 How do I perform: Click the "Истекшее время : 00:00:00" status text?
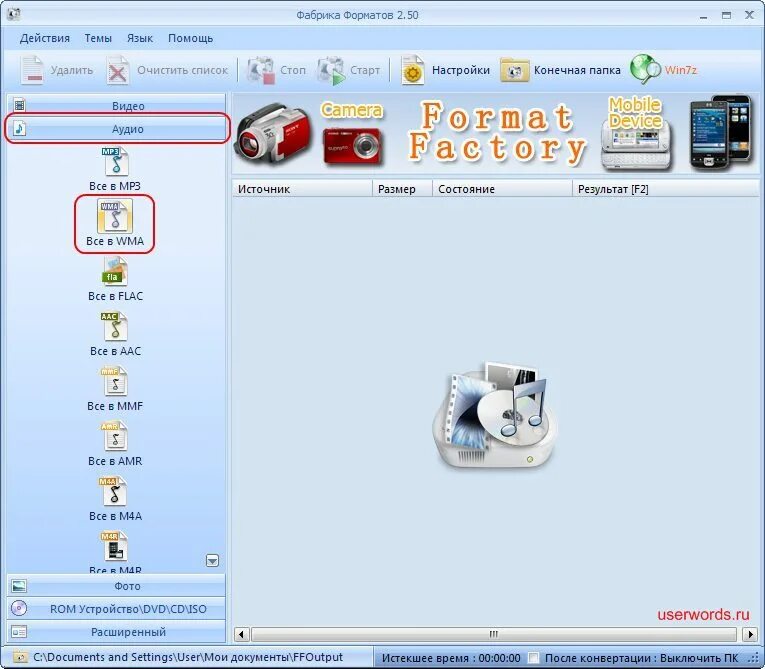pyautogui.click(x=451, y=658)
